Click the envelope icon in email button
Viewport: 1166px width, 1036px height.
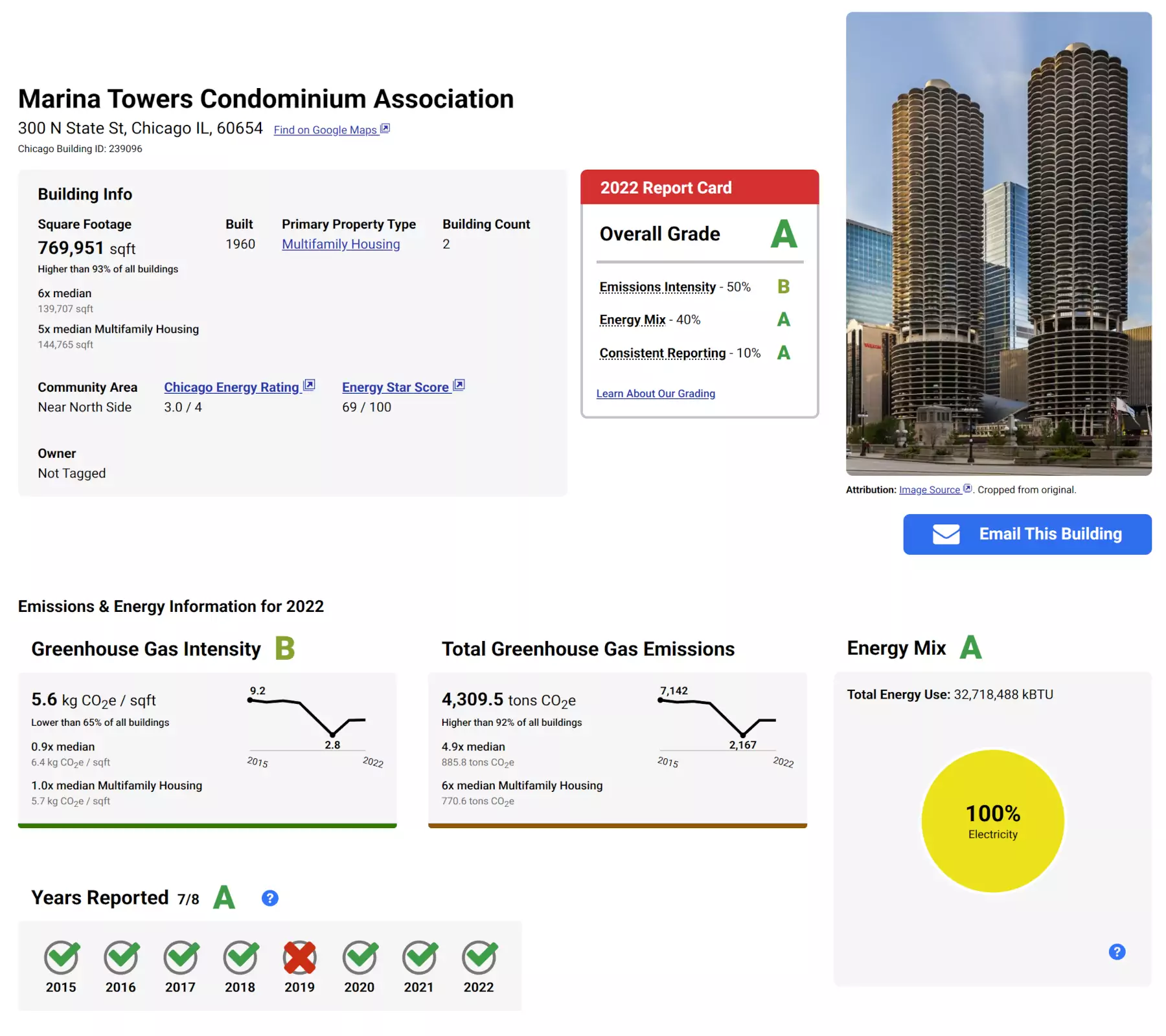tap(946, 534)
